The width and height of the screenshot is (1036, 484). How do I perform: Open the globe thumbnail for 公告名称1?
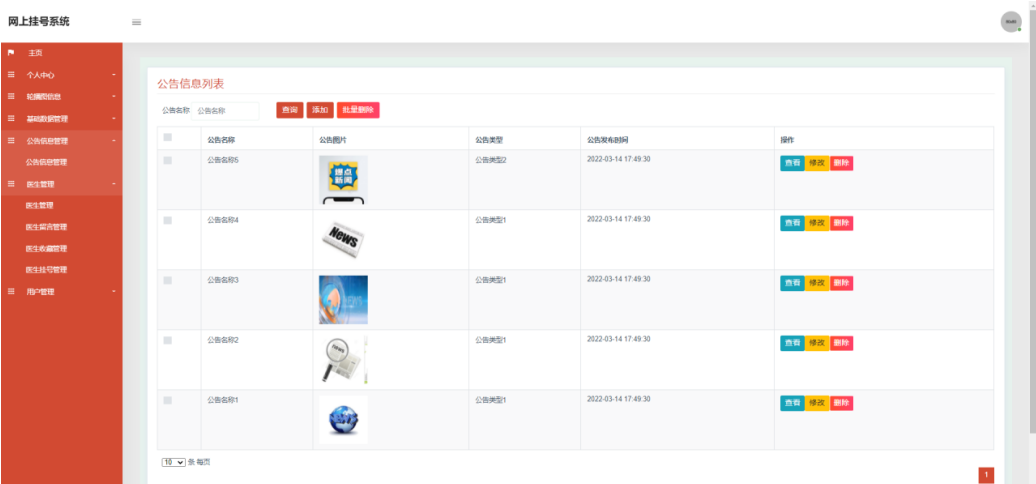[343, 419]
